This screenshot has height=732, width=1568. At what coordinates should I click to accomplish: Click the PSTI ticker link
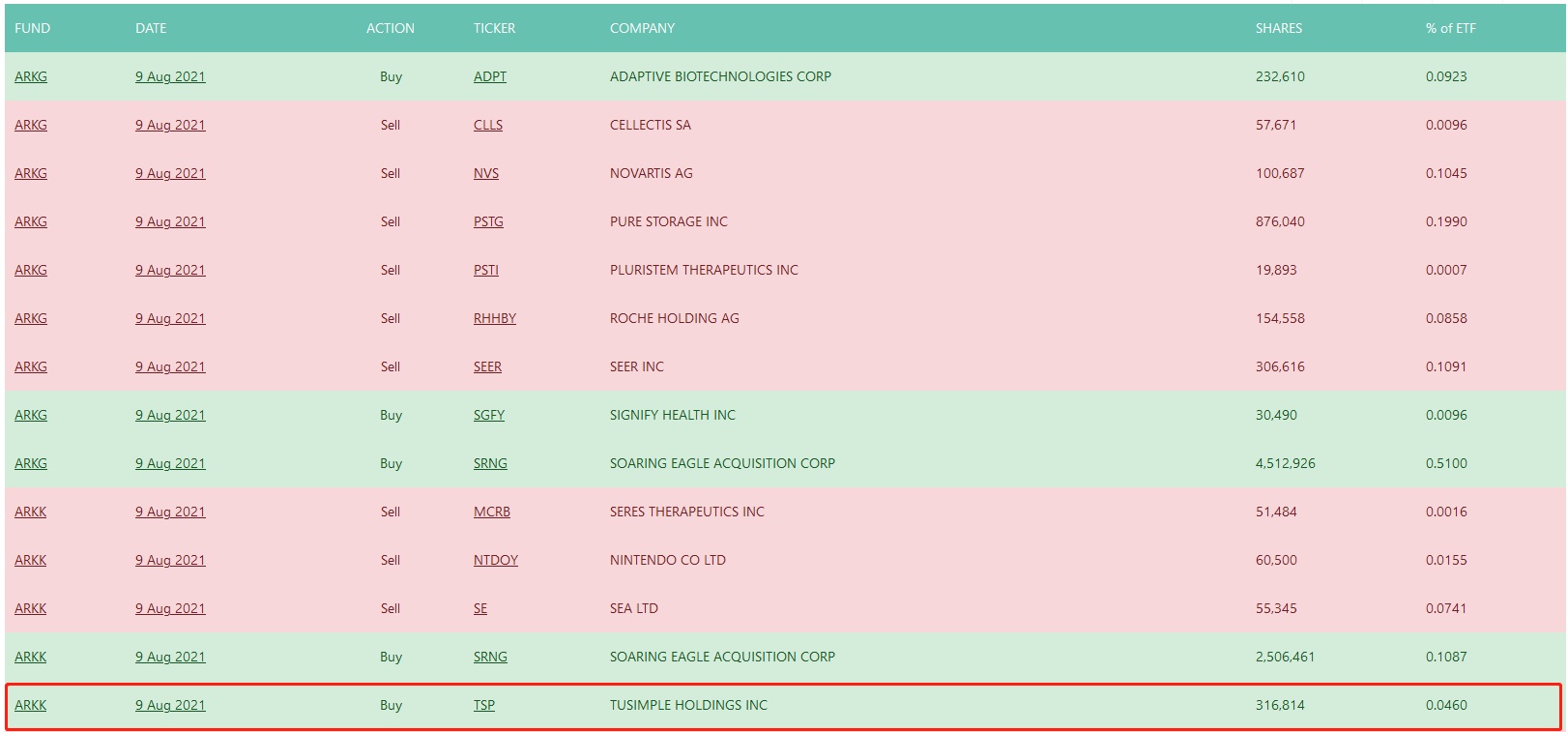(x=486, y=270)
